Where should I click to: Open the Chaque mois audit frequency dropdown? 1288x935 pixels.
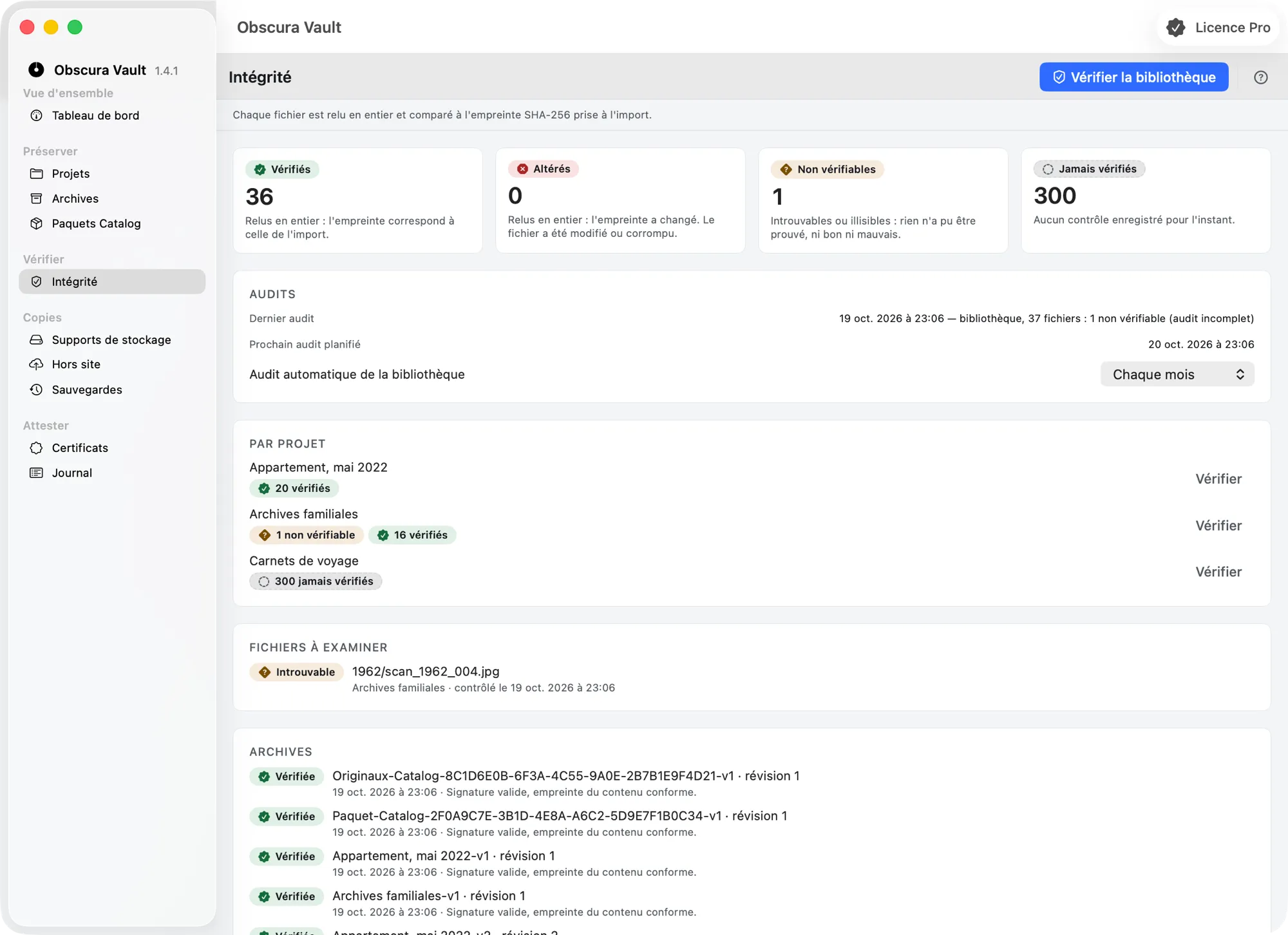[1177, 374]
